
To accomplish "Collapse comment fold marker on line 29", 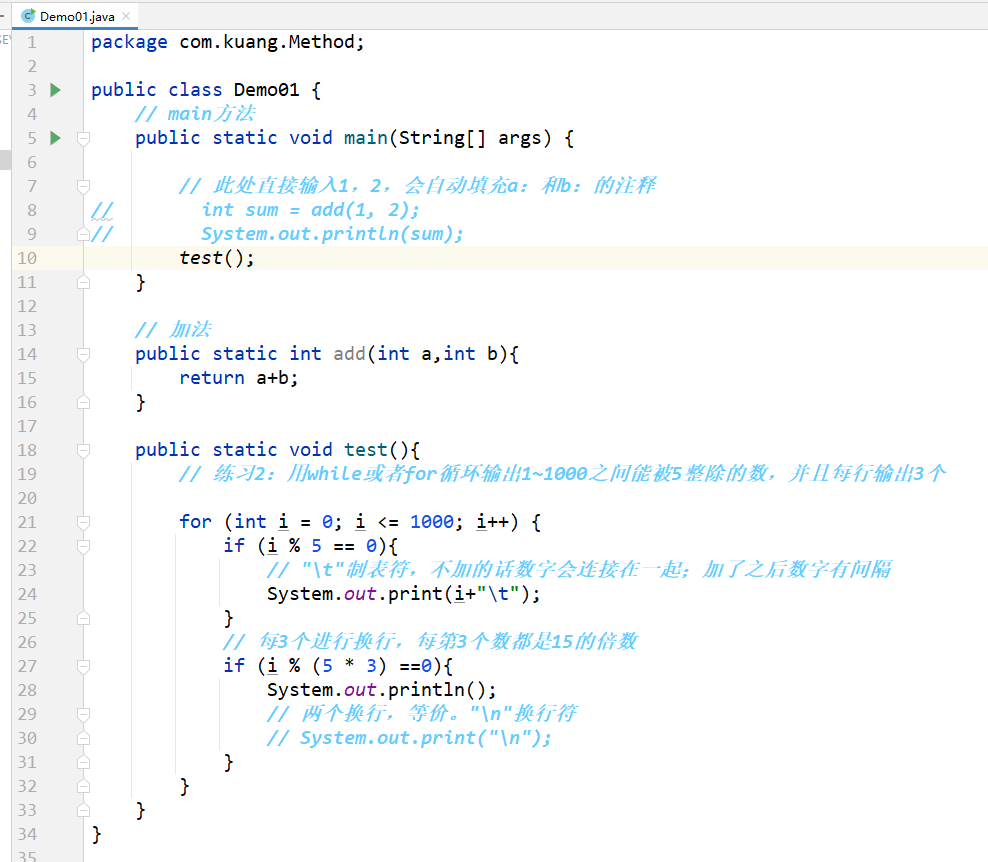I will click(83, 714).
